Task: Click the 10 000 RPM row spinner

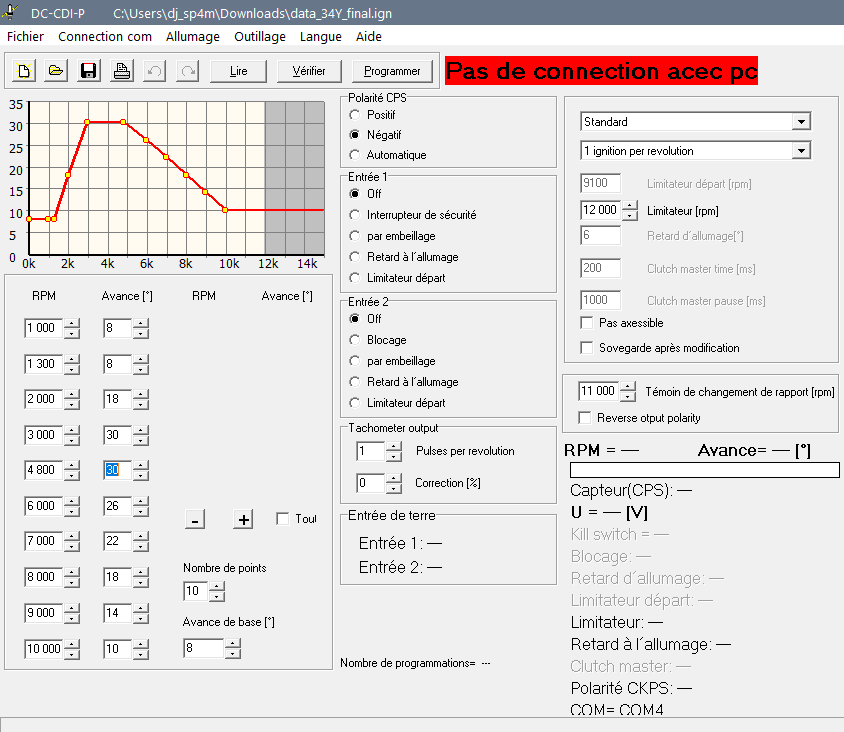Action: tap(72, 649)
